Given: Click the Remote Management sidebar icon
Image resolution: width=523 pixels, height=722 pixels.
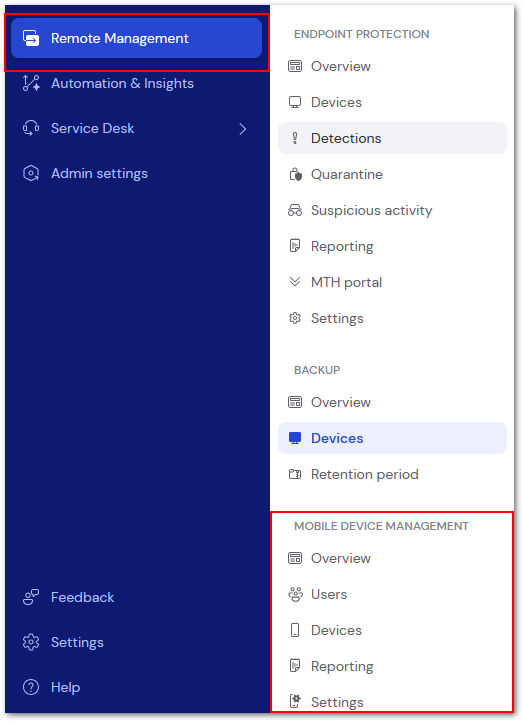Looking at the screenshot, I should 31,38.
